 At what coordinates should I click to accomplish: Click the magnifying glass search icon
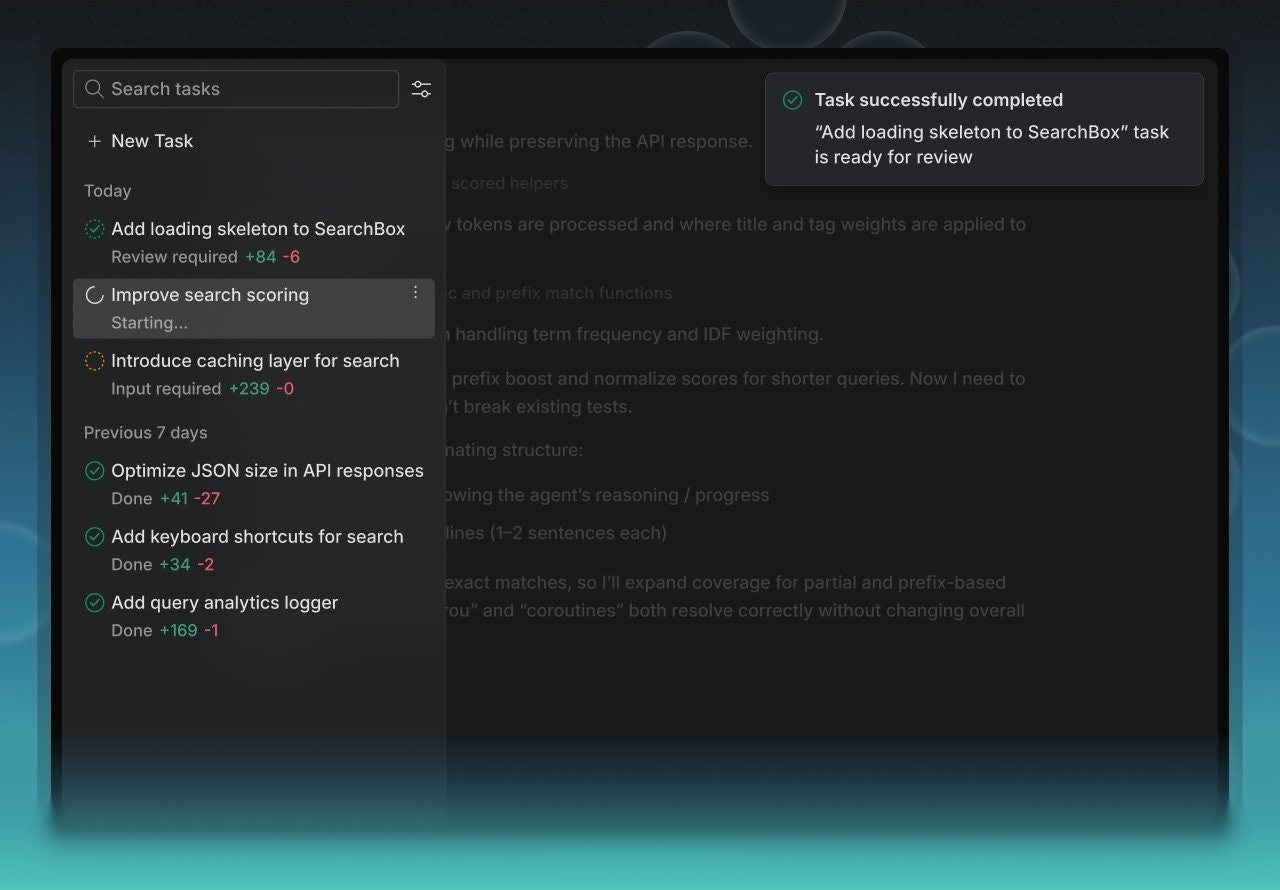coord(93,88)
